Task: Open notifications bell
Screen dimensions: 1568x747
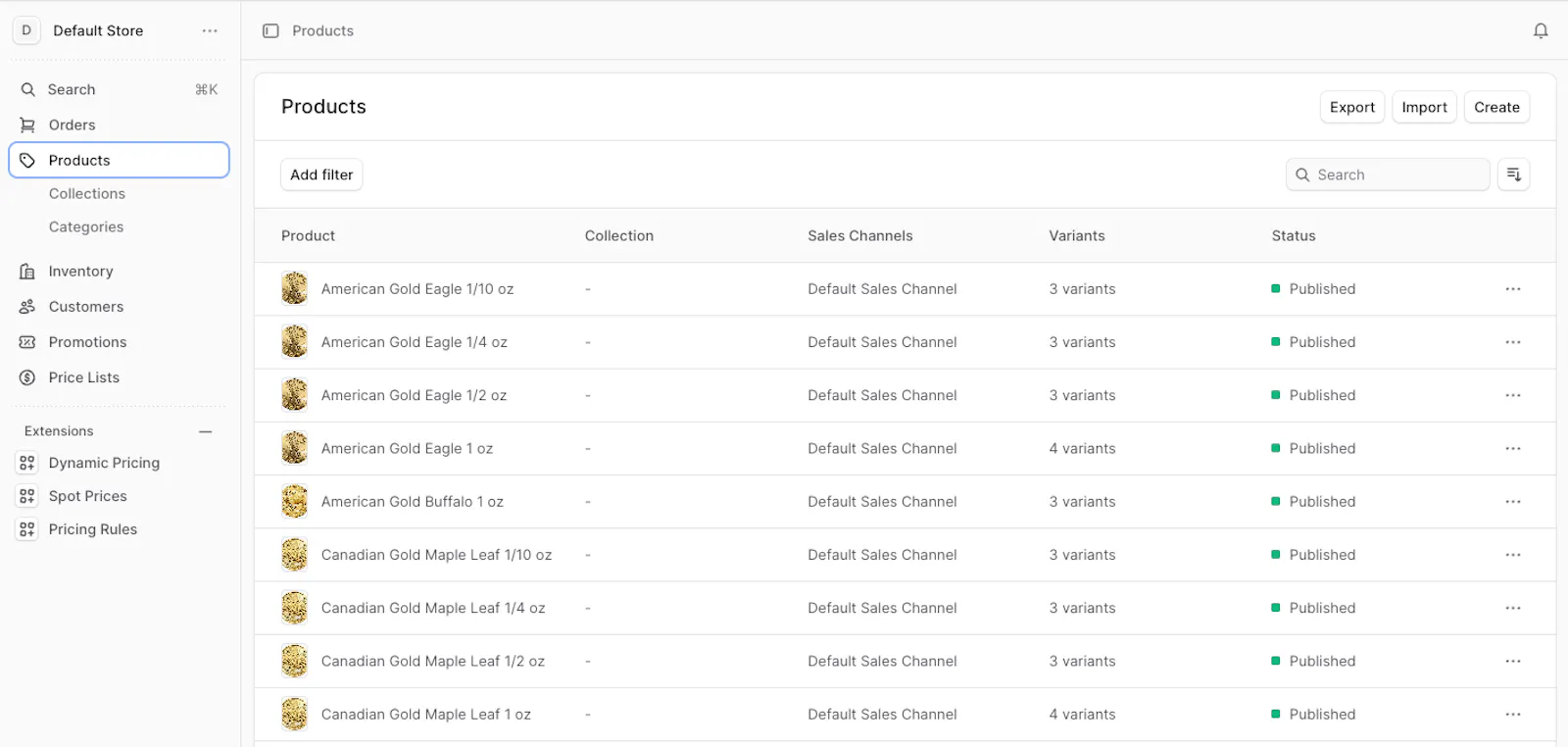Action: 1541,31
